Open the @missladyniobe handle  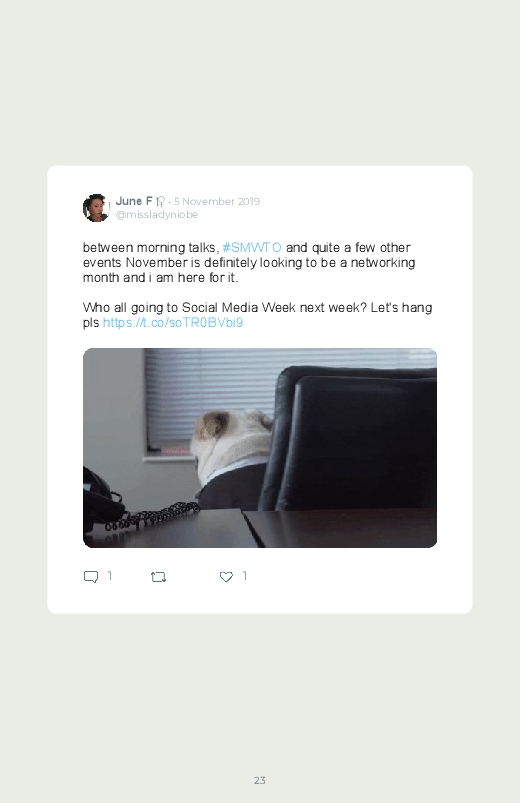point(157,215)
